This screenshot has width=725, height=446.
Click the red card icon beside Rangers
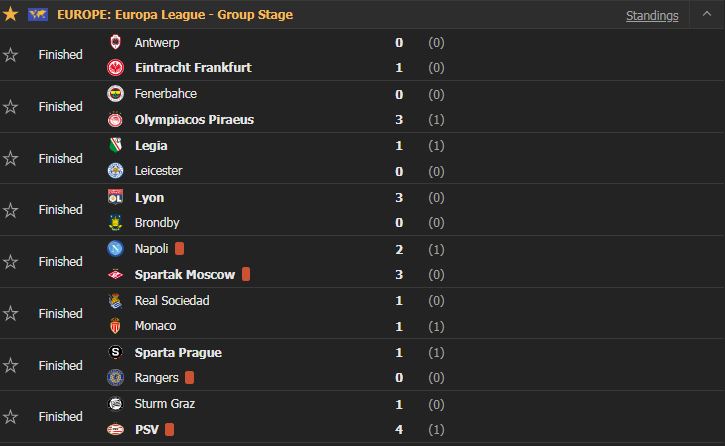(x=189, y=378)
